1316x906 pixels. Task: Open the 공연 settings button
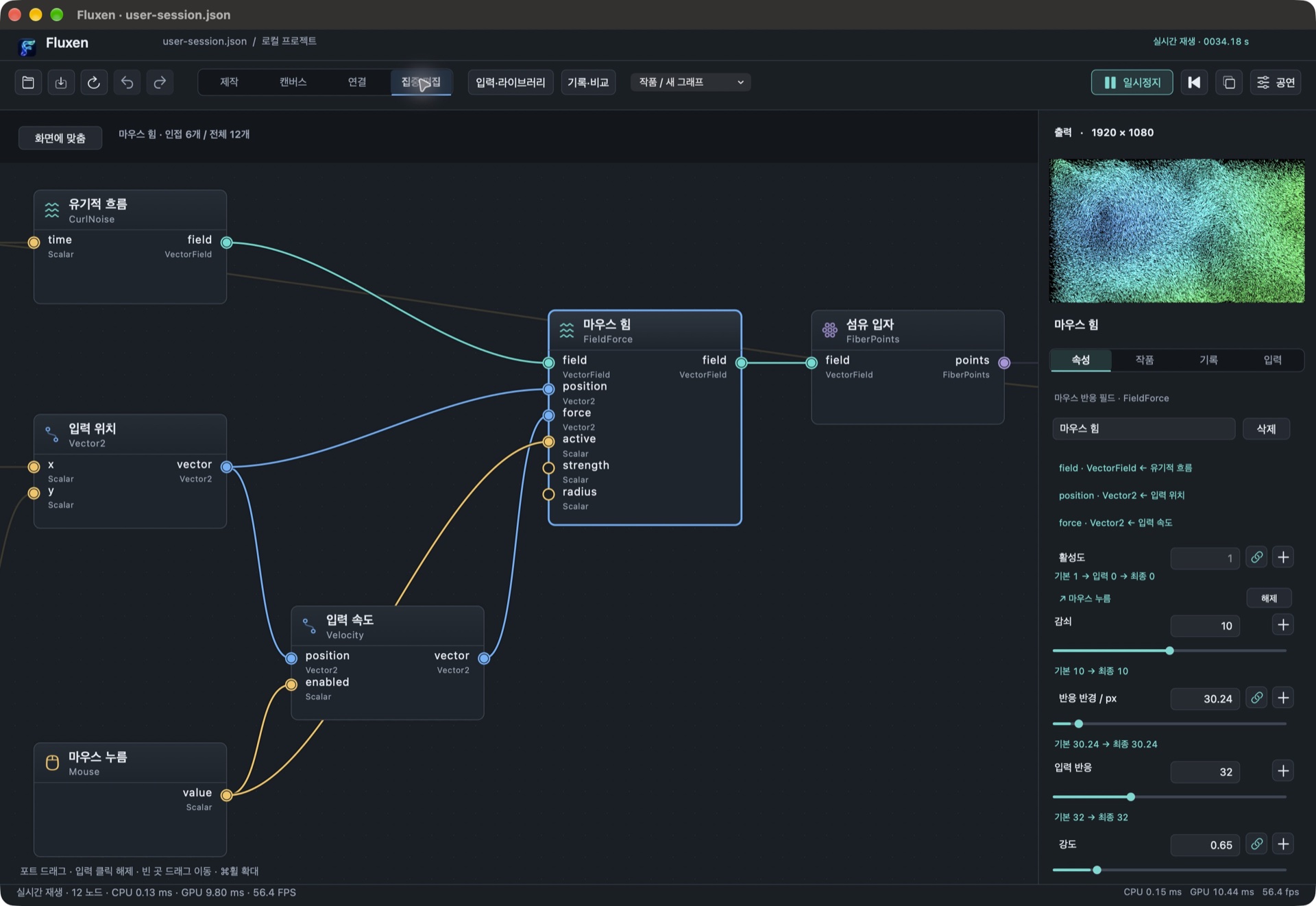1276,82
